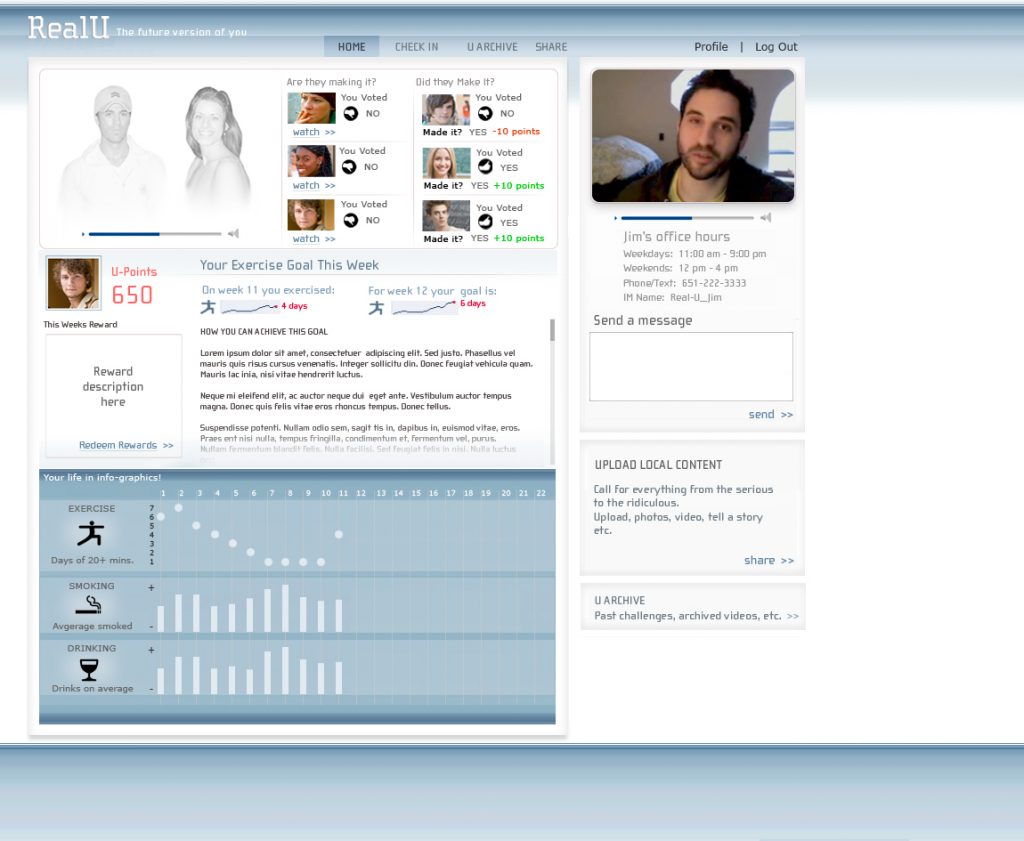Screen dimensions: 1024x841
Task: Click the play arrow on Jim's video
Action: tap(615, 218)
